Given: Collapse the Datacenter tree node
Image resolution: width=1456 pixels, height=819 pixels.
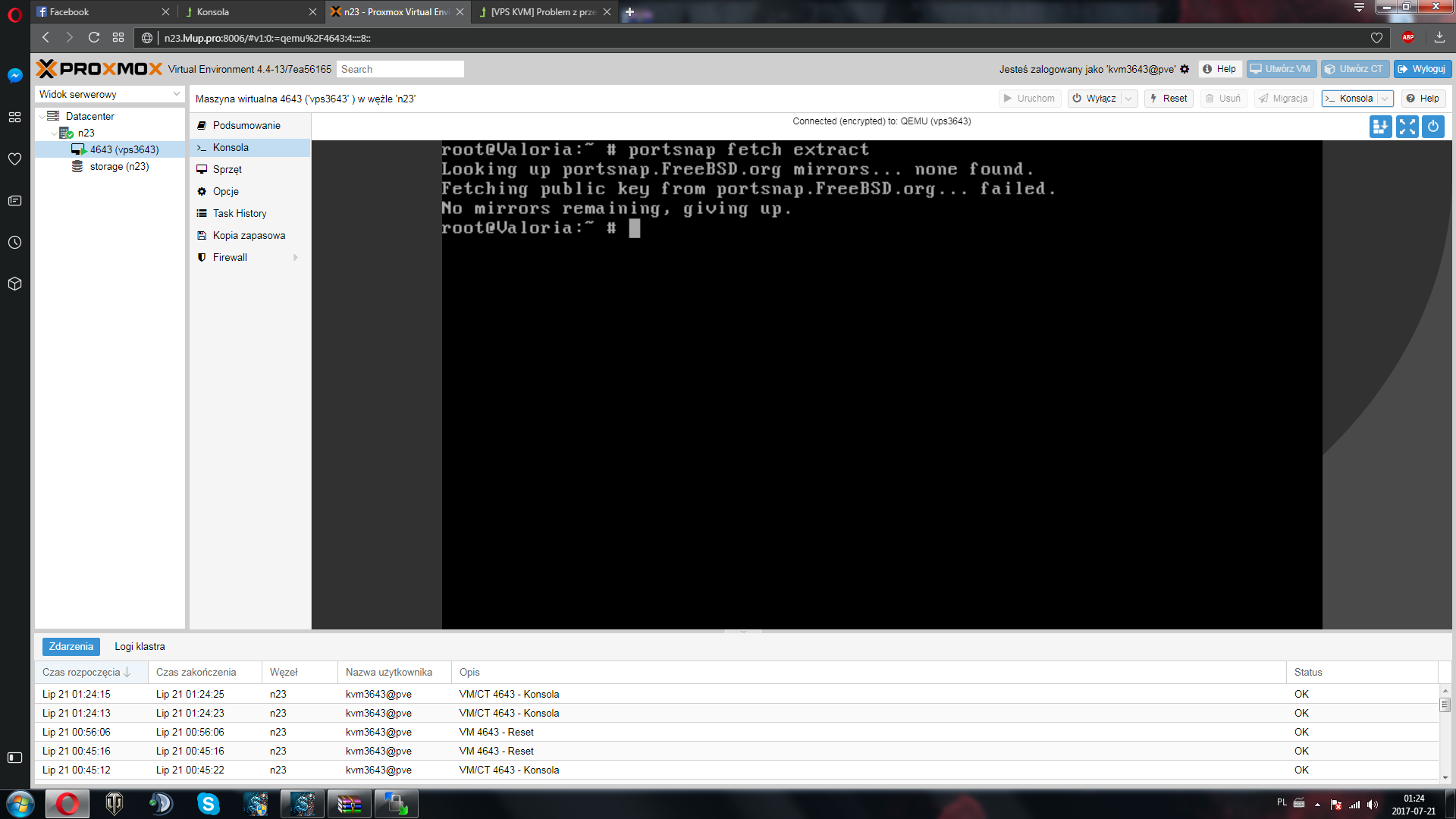Looking at the screenshot, I should [42, 116].
